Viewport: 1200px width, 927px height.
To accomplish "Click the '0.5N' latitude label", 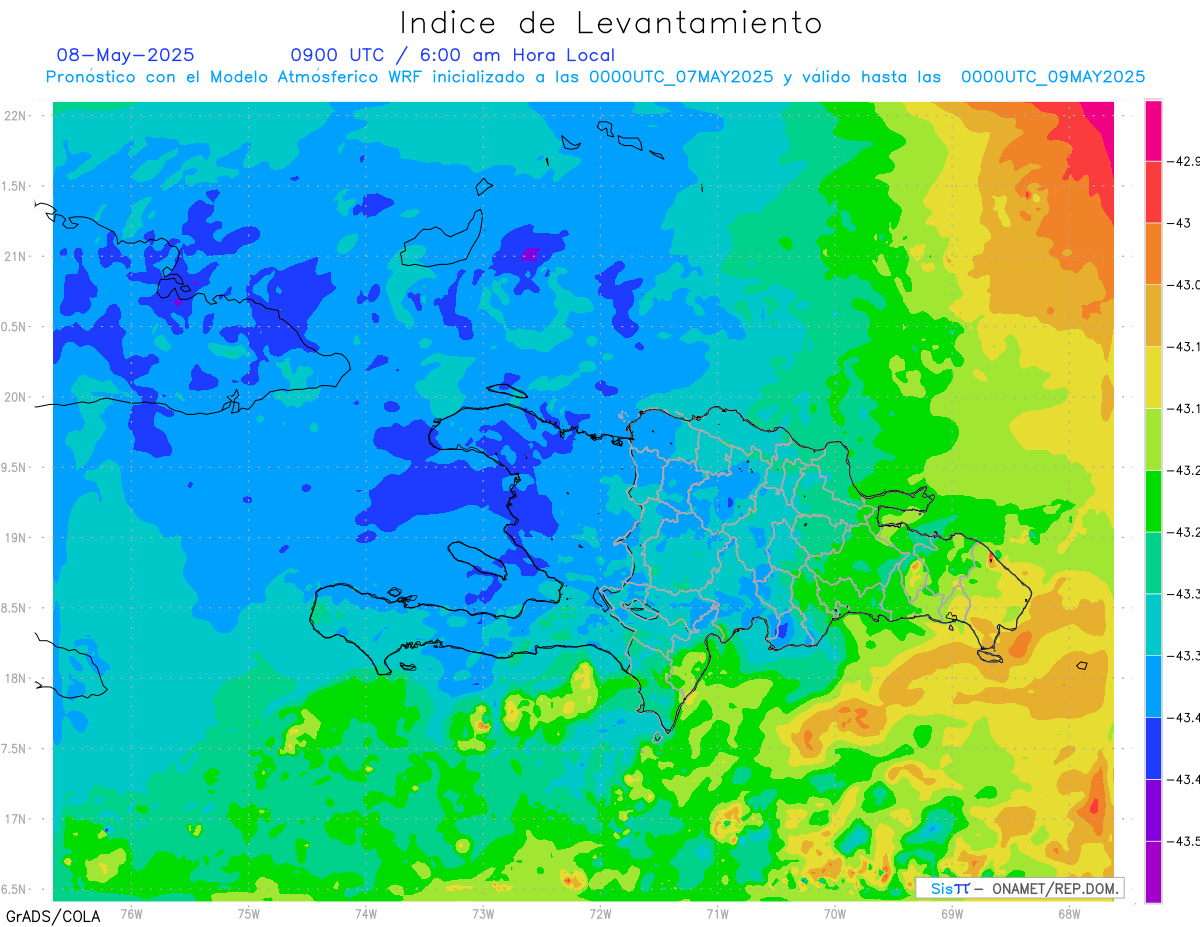I will point(15,327).
